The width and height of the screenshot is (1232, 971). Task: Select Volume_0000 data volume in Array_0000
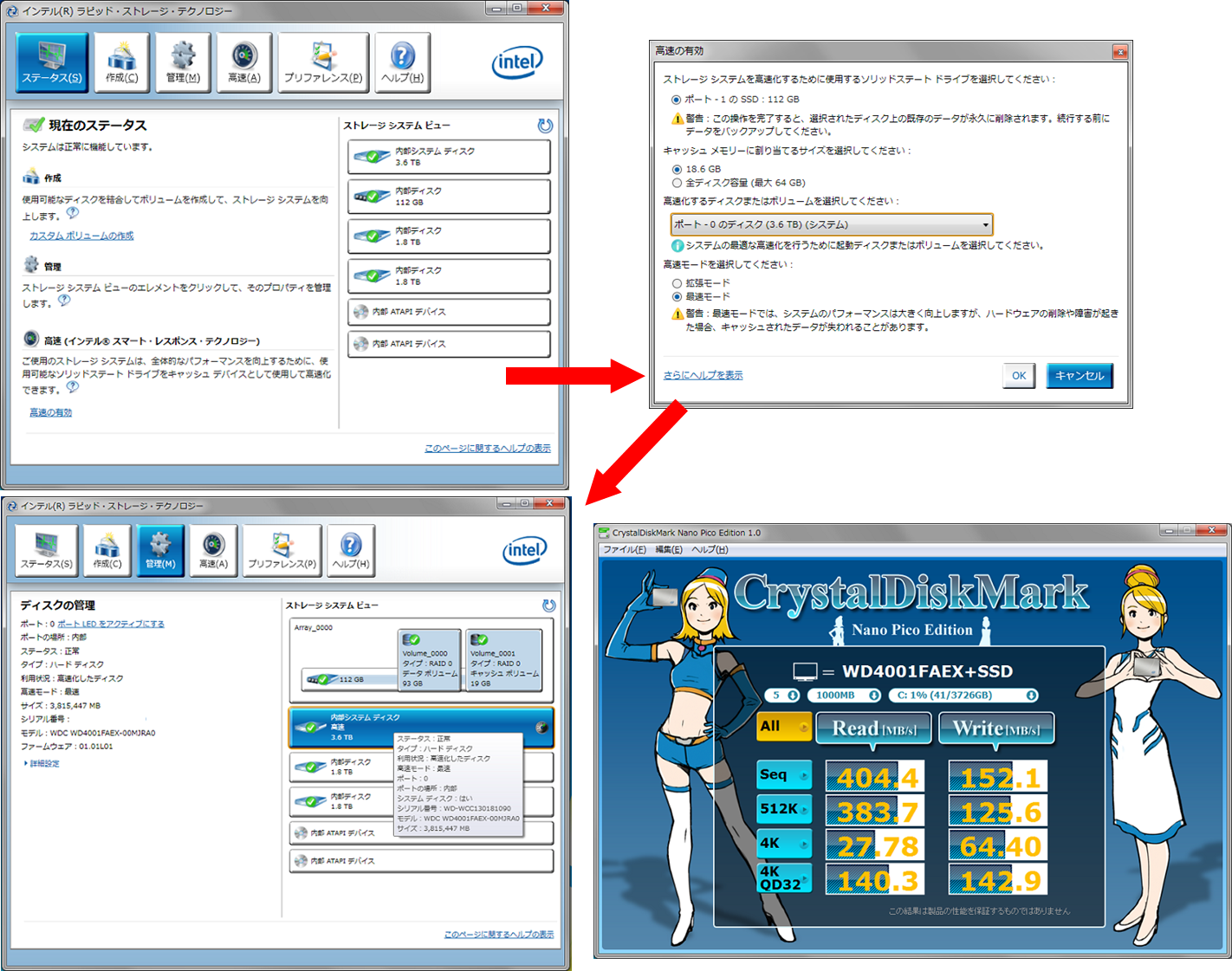(429, 660)
